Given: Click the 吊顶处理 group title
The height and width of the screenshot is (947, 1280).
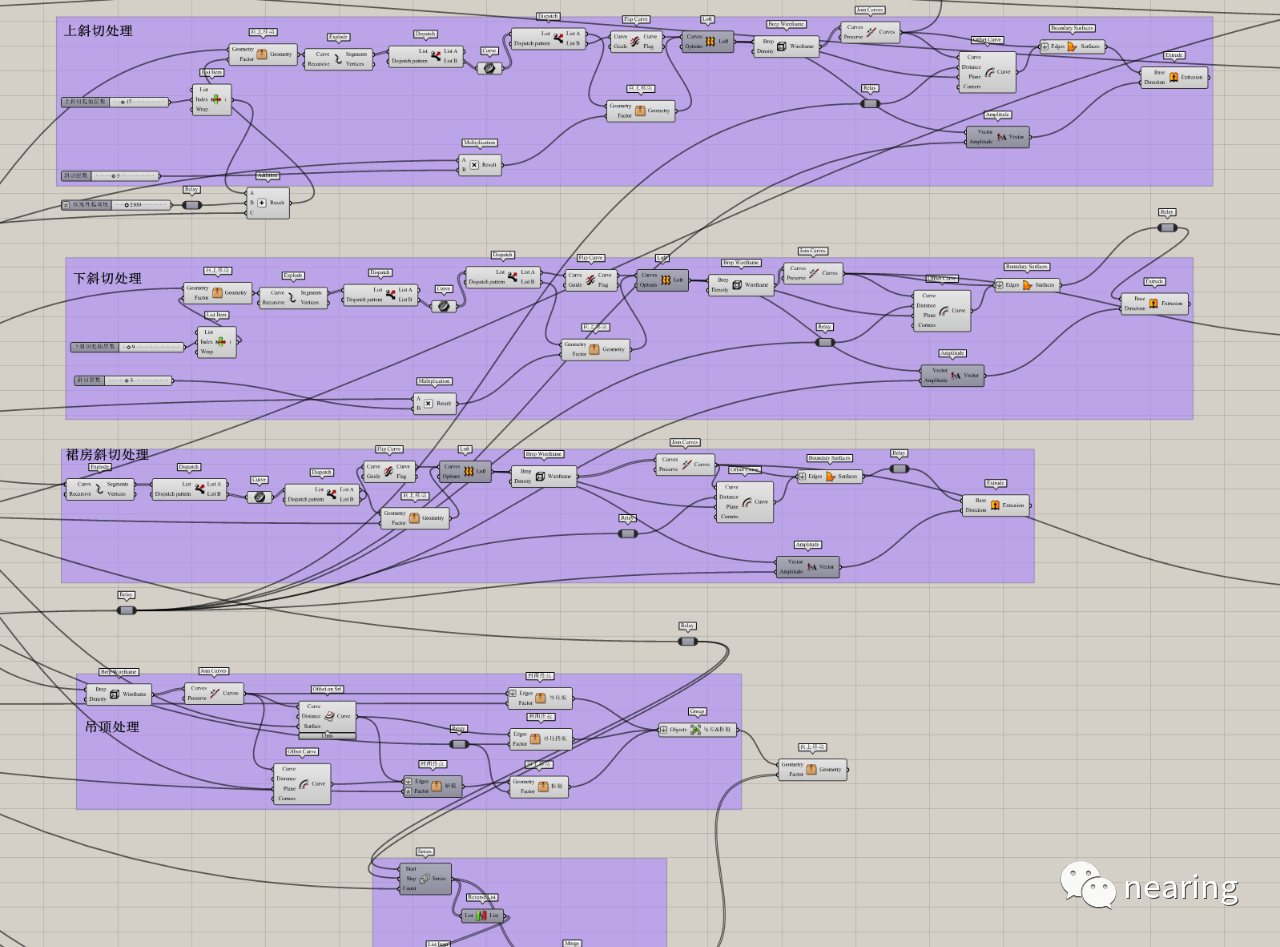Looking at the screenshot, I should click(x=112, y=727).
